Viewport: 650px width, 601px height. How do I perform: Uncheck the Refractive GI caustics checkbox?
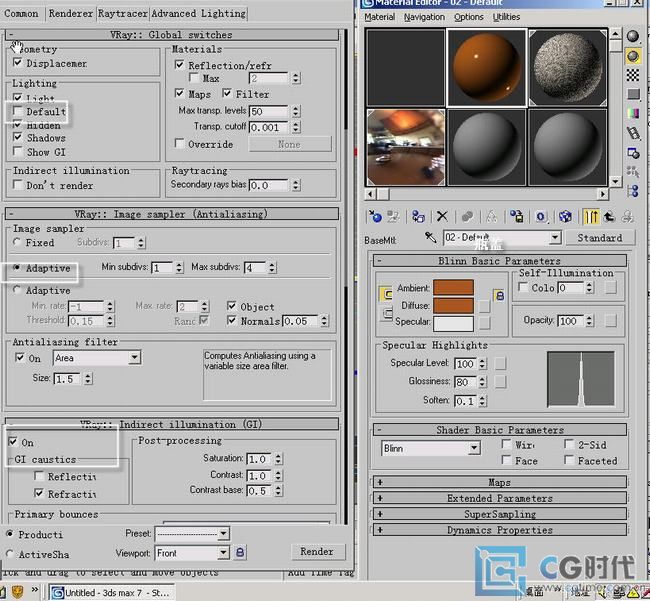tap(39, 493)
